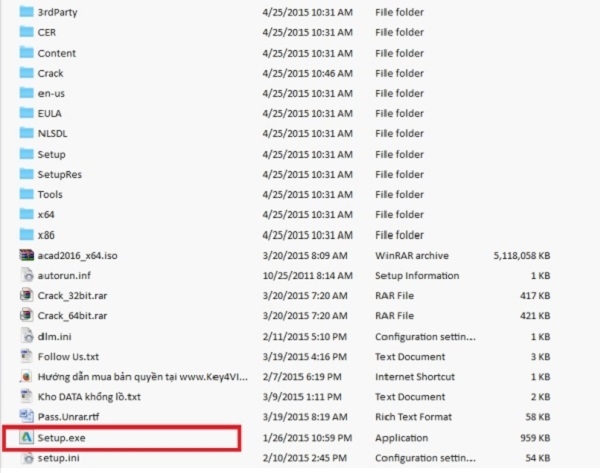Image resolution: width=600 pixels, height=473 pixels.
Task: Click the Crack folder name
Action: pyautogui.click(x=50, y=73)
